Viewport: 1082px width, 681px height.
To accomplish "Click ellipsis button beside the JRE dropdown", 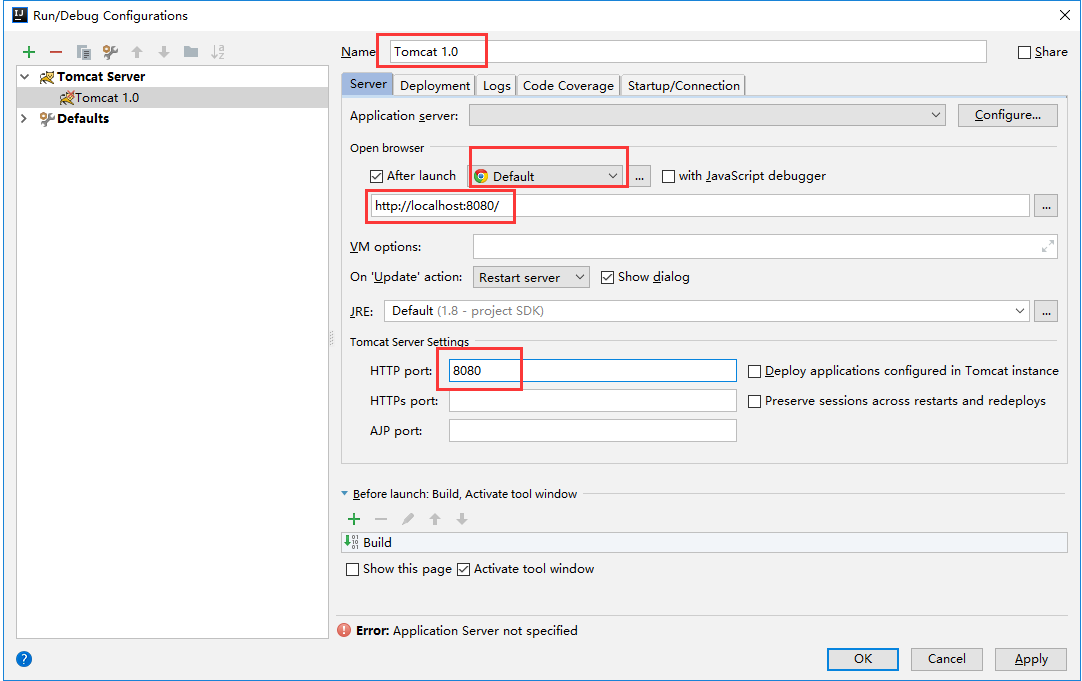I will (x=1046, y=311).
